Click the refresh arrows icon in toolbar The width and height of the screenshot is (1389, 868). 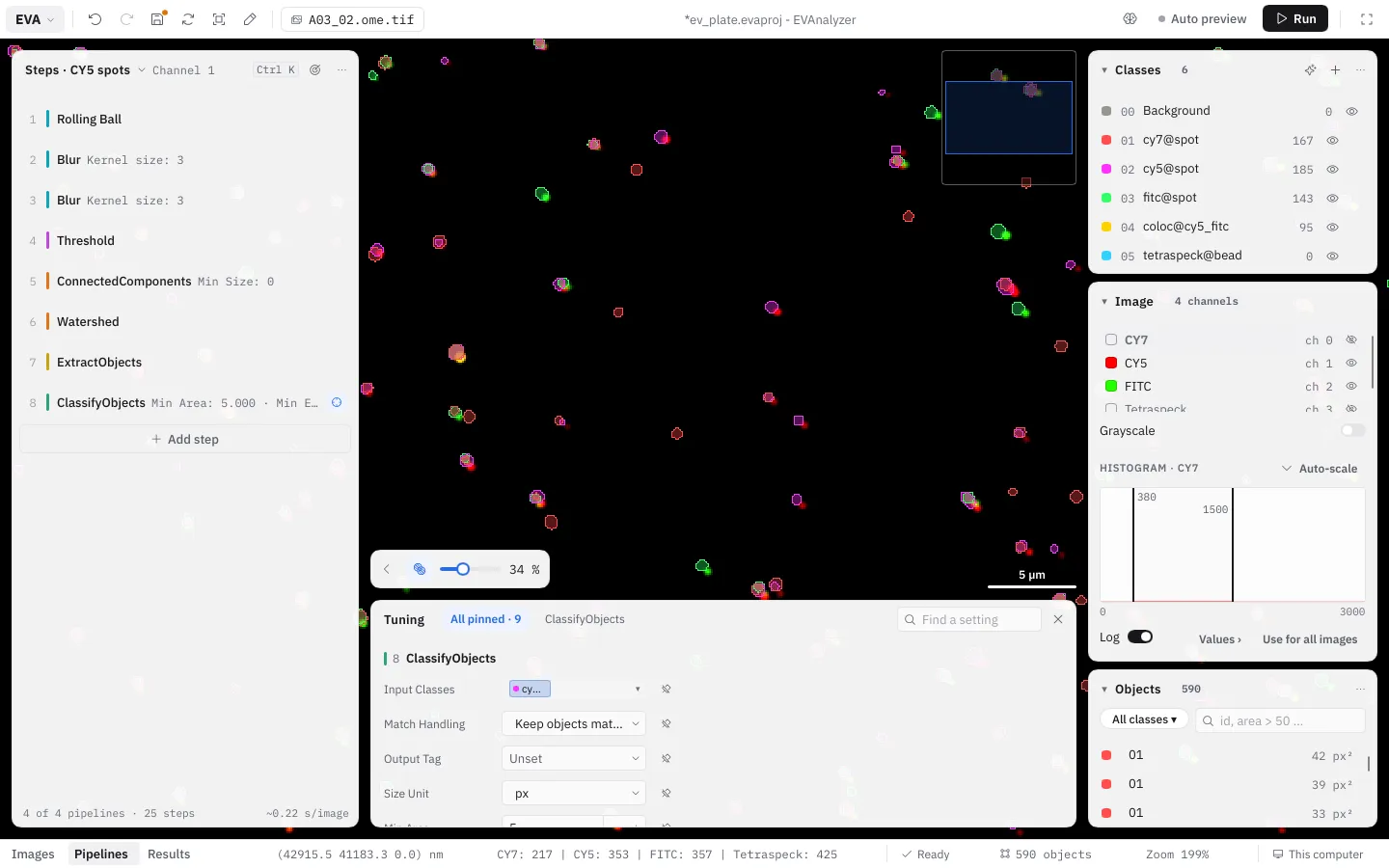pyautogui.click(x=188, y=19)
